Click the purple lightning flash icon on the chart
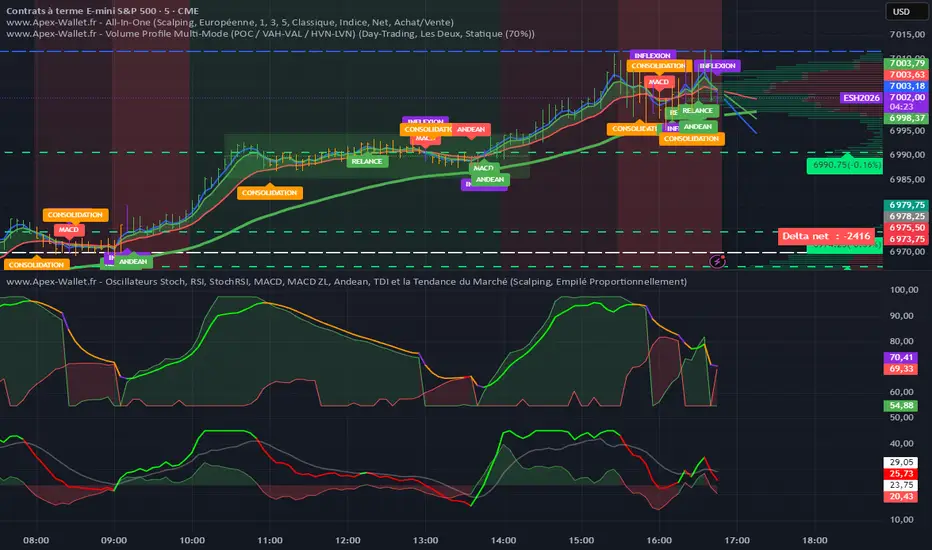 tap(717, 261)
